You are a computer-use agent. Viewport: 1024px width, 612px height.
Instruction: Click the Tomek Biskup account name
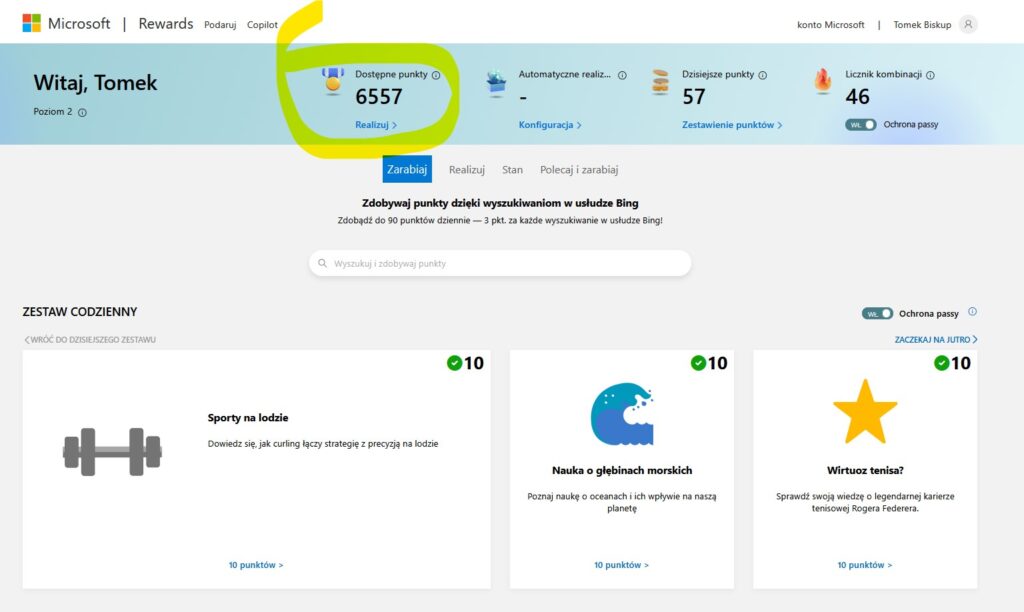pos(922,25)
